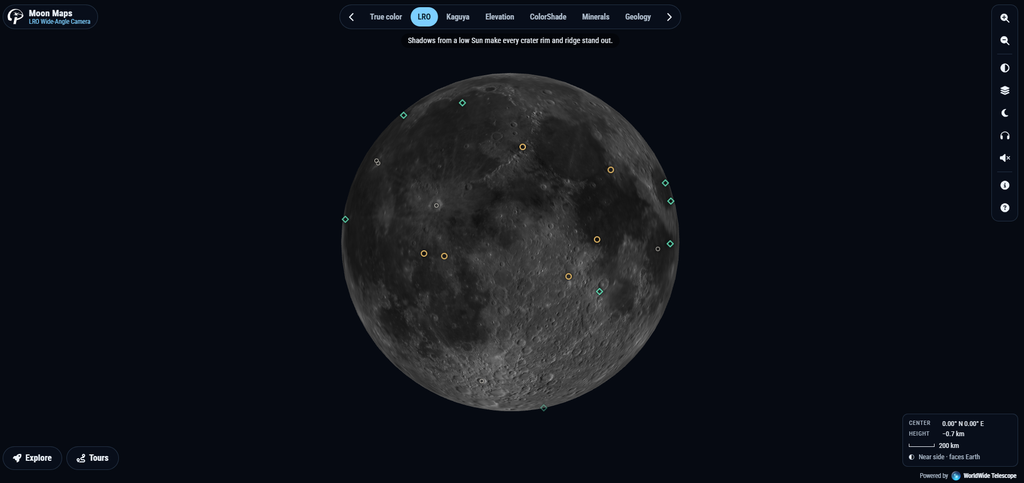This screenshot has height=483, width=1024.
Task: Select the active LRO tab
Action: (424, 17)
